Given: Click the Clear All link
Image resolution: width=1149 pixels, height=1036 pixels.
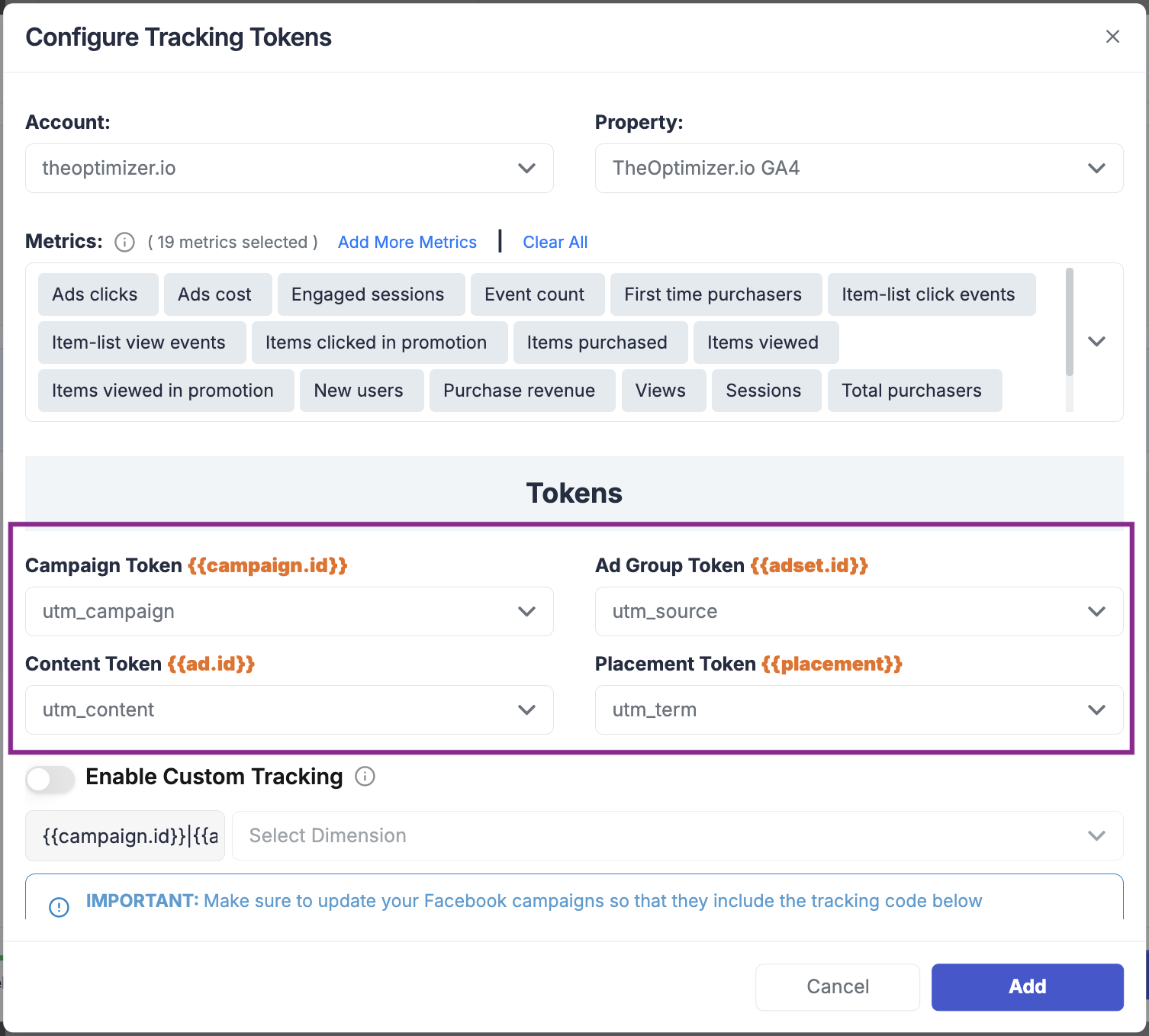Looking at the screenshot, I should tap(555, 243).
